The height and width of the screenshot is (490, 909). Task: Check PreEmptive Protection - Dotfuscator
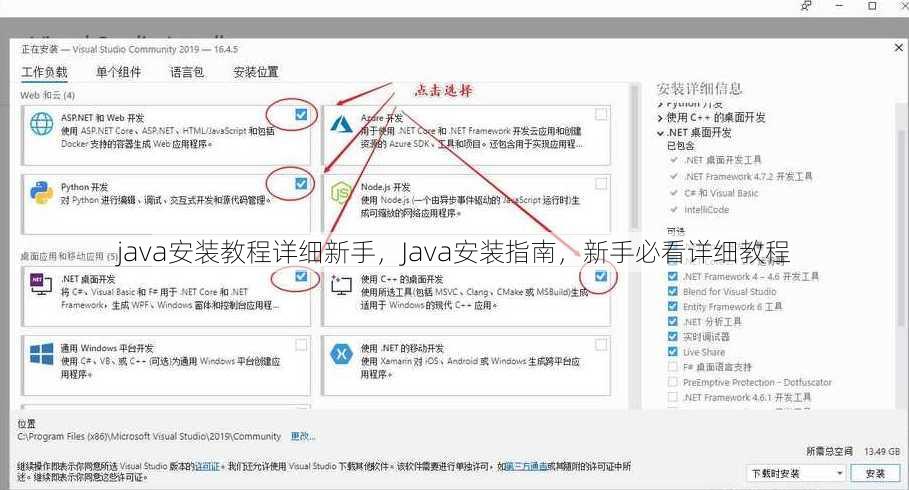[672, 382]
